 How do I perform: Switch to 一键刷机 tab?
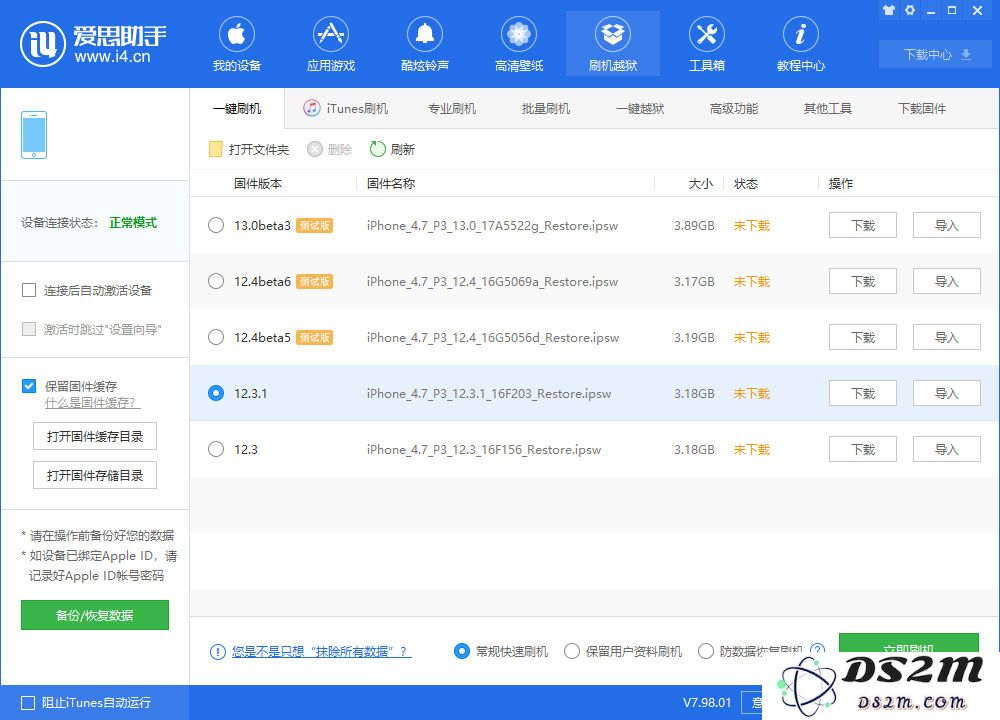tap(237, 108)
